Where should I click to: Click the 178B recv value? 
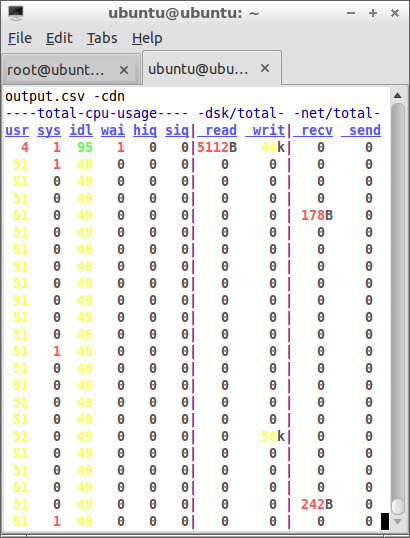click(317, 215)
